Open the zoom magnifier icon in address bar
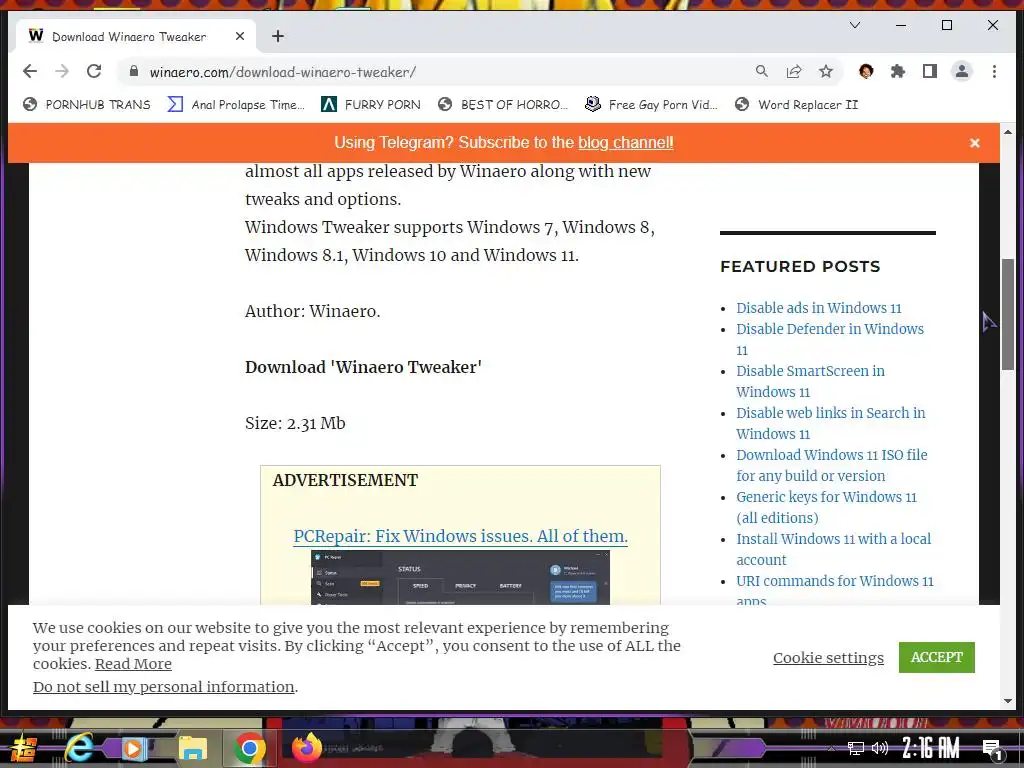The width and height of the screenshot is (1024, 768). click(x=761, y=71)
